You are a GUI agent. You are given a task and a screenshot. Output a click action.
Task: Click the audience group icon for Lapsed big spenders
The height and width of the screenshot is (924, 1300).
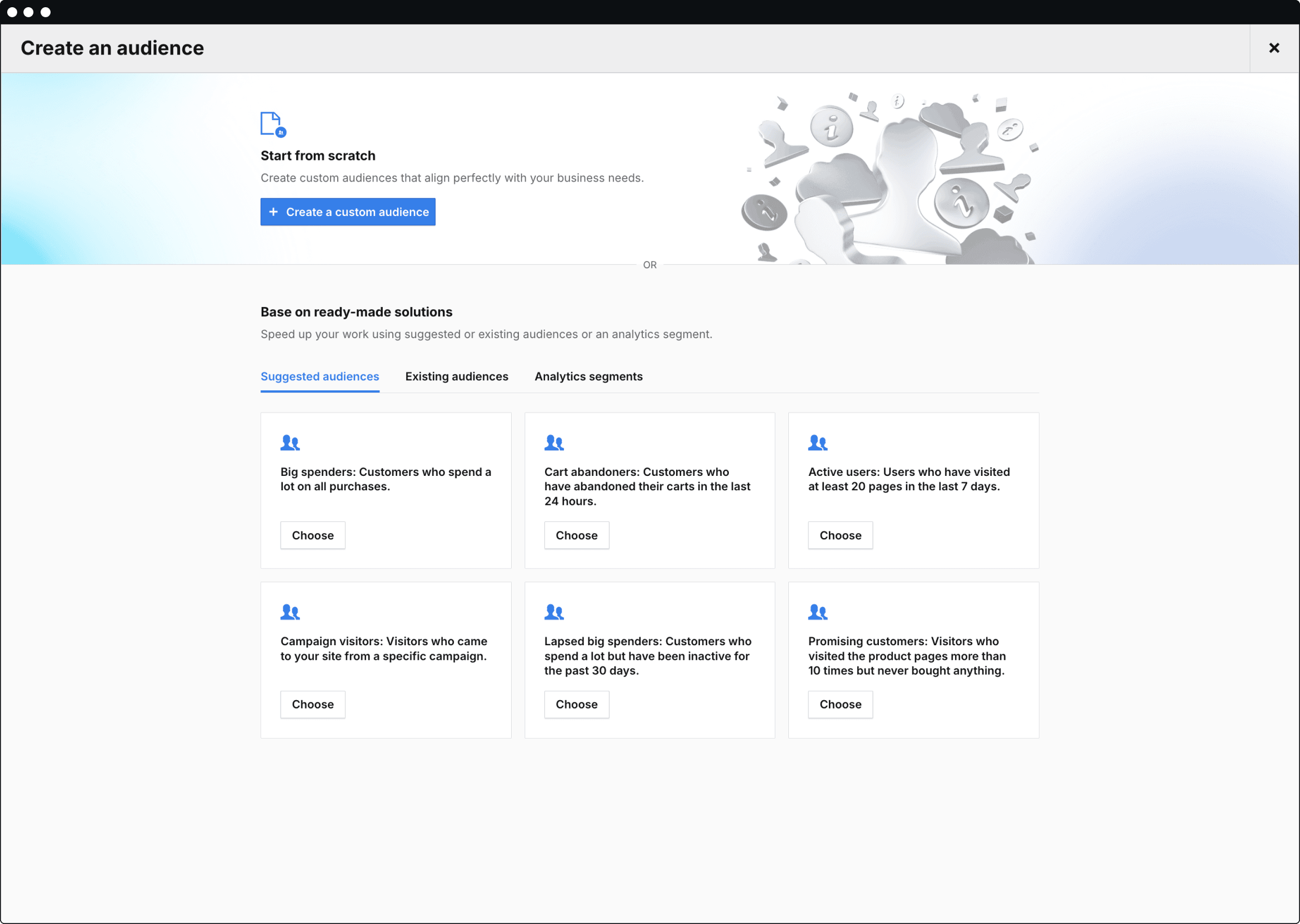tap(554, 610)
